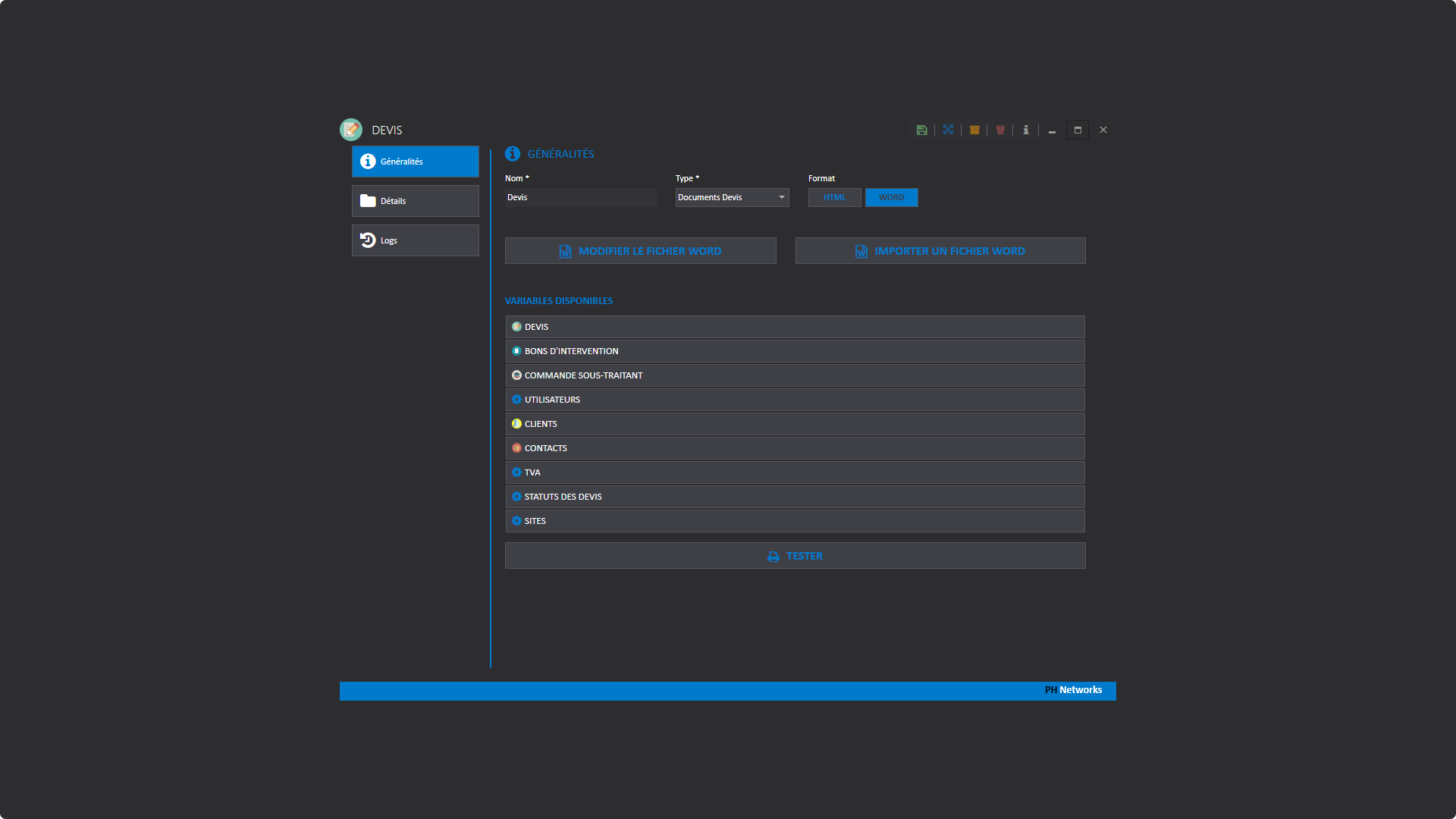Screen dimensions: 1456x819
Task: Click the history icon on the Logs tab
Action: click(x=368, y=240)
